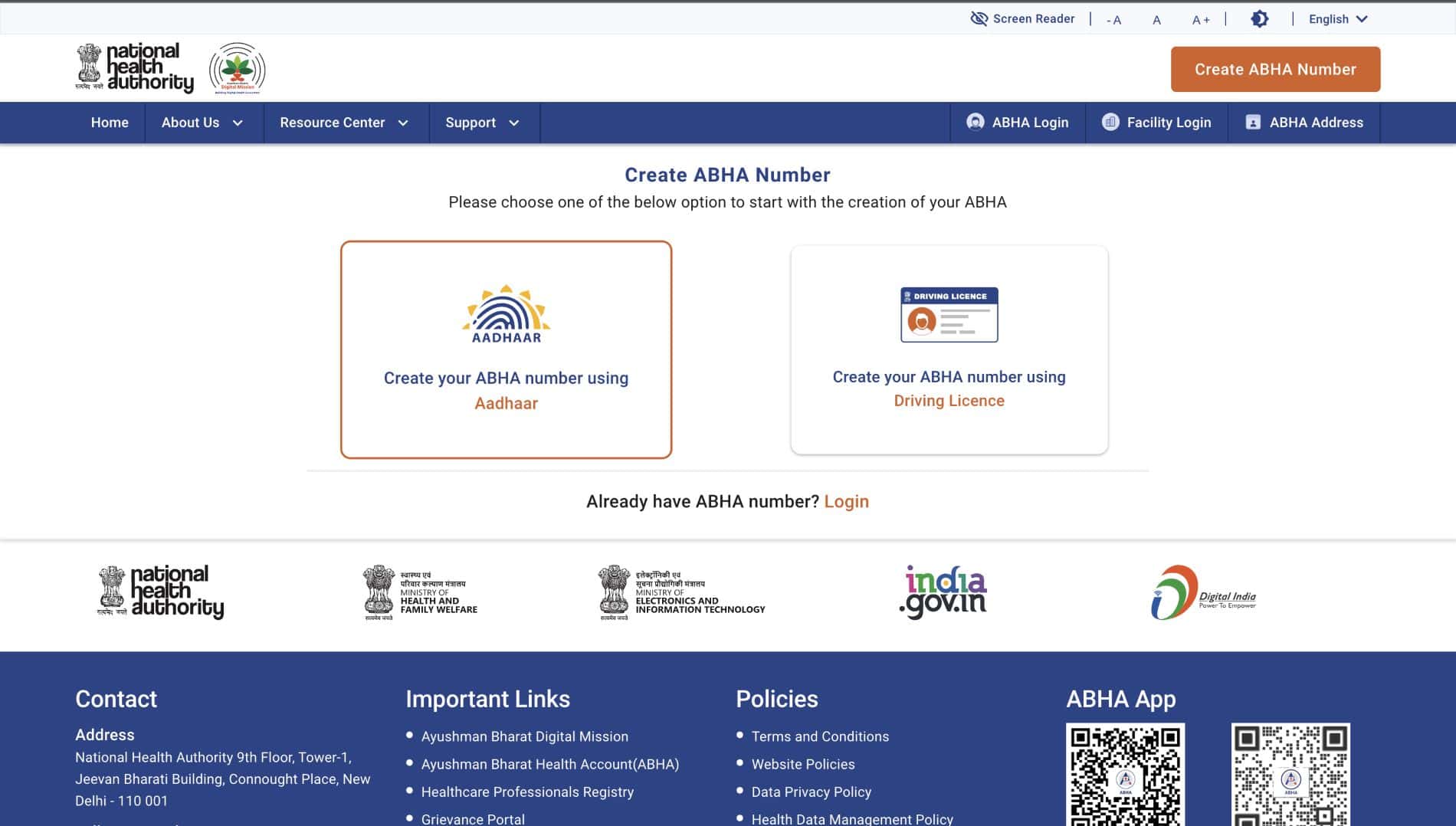
Task: Click the National Health Authority address text
Action: point(222,778)
